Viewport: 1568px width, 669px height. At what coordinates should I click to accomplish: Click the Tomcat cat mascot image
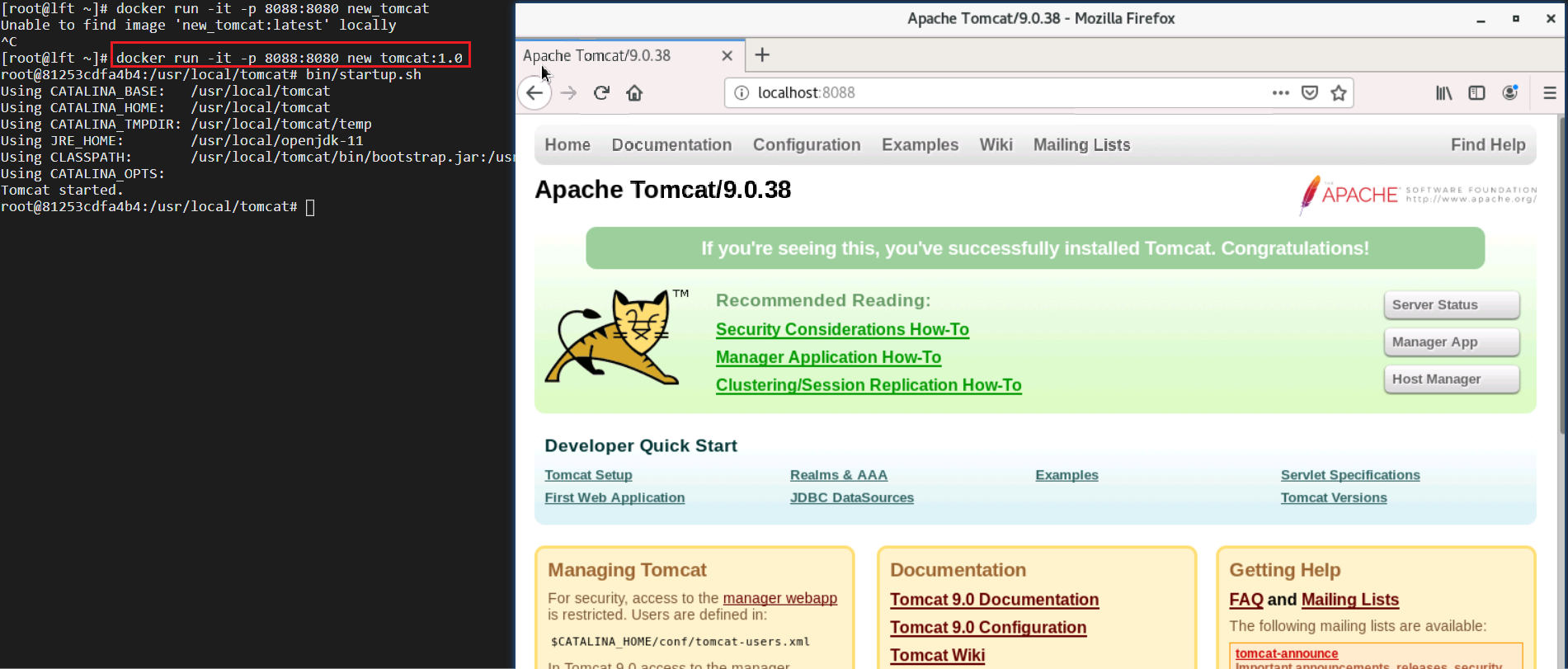tap(616, 337)
